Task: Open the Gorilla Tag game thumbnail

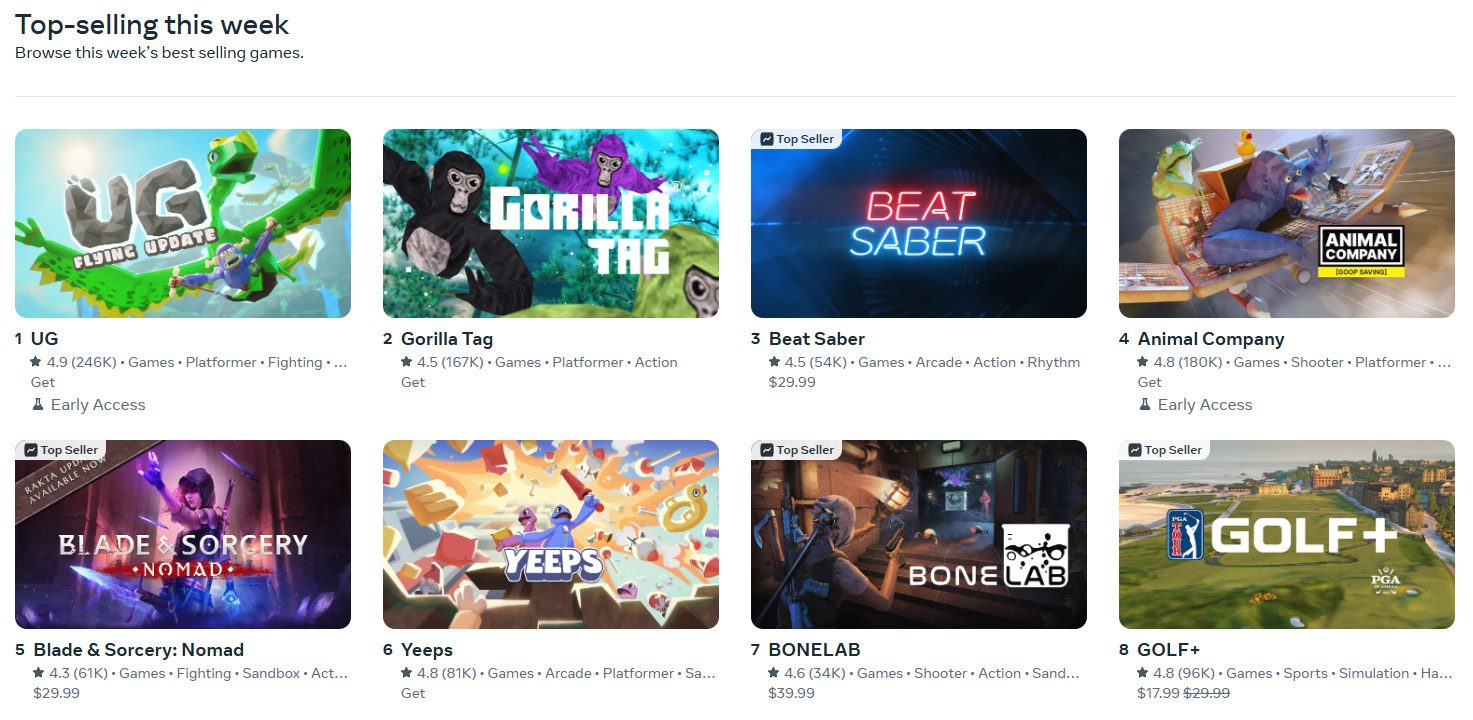Action: click(551, 223)
